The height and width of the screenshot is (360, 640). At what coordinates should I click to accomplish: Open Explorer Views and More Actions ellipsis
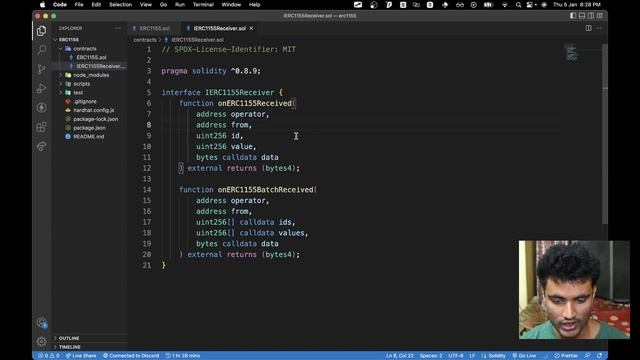pos(118,28)
